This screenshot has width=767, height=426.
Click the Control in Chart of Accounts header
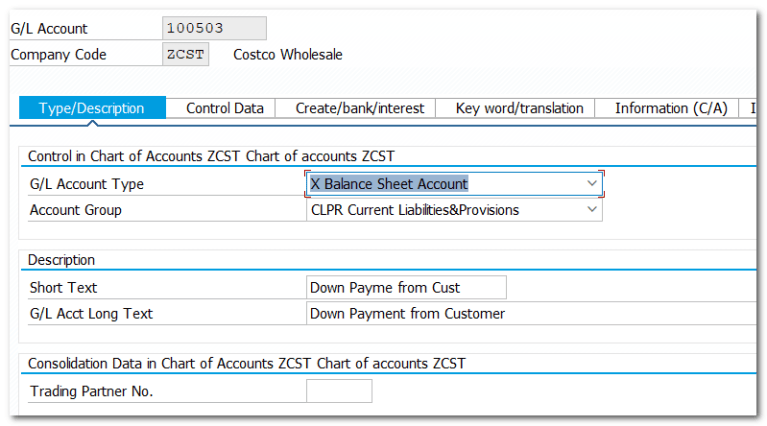tap(211, 156)
